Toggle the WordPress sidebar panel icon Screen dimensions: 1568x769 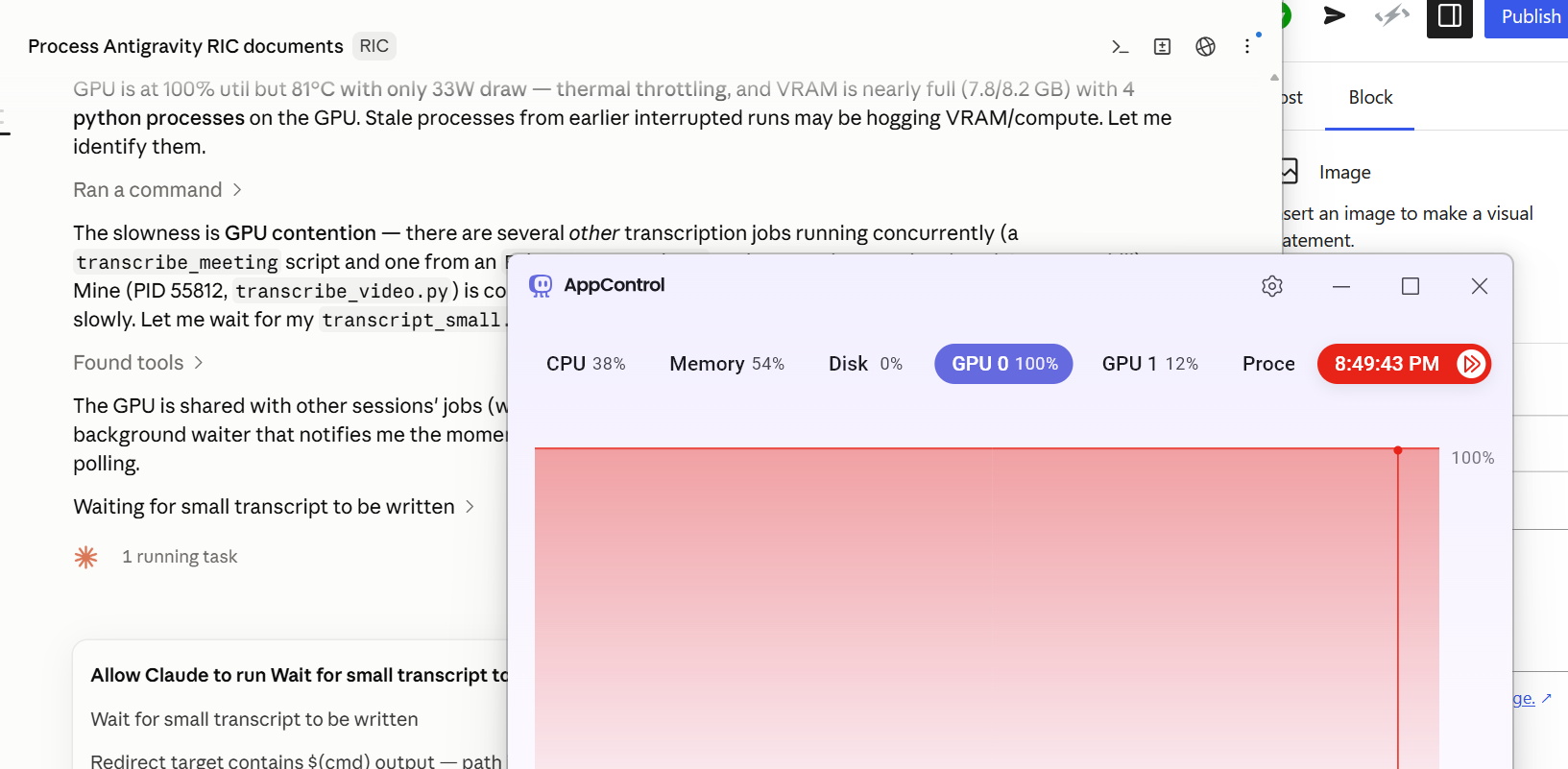pyautogui.click(x=1450, y=16)
